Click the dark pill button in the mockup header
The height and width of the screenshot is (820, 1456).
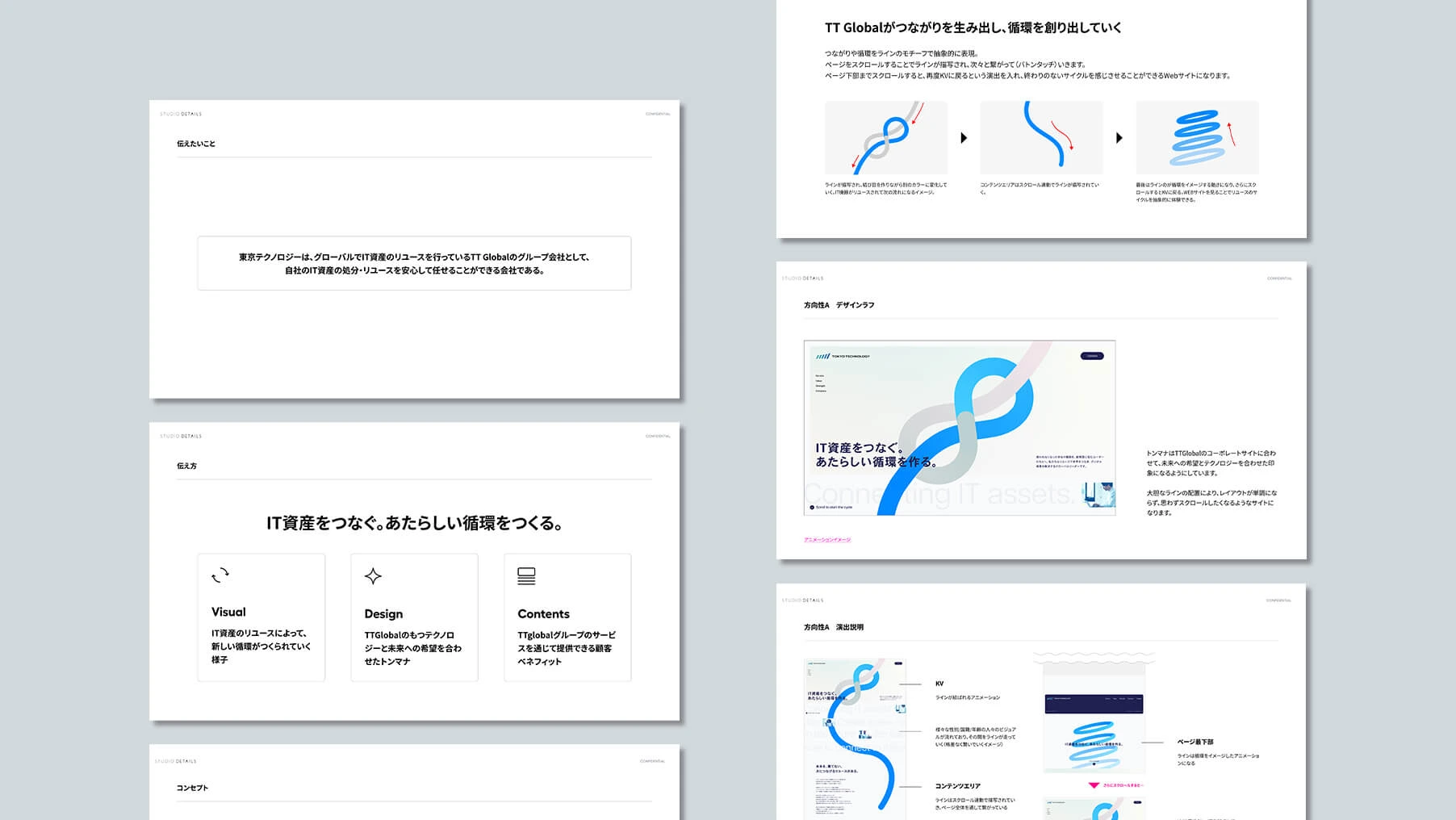pos(1092,356)
